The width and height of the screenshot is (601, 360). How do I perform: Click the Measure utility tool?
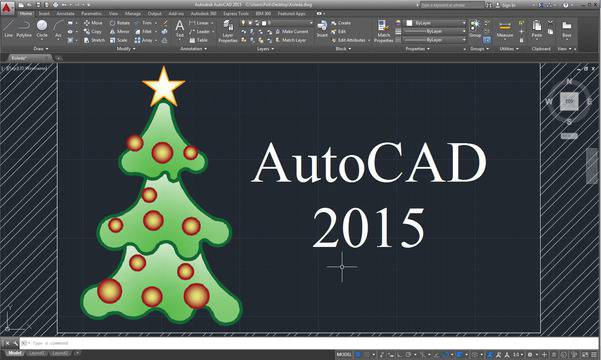(505, 30)
